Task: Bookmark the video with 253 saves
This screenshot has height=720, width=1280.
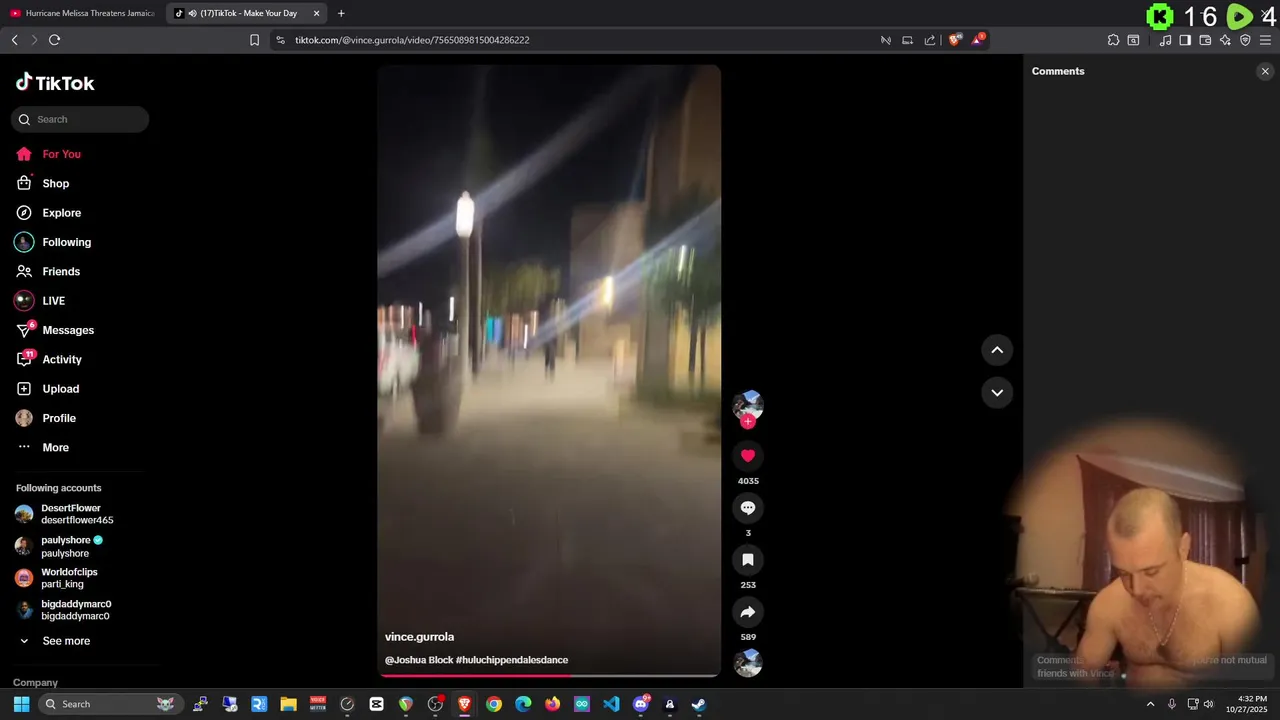Action: [x=747, y=560]
